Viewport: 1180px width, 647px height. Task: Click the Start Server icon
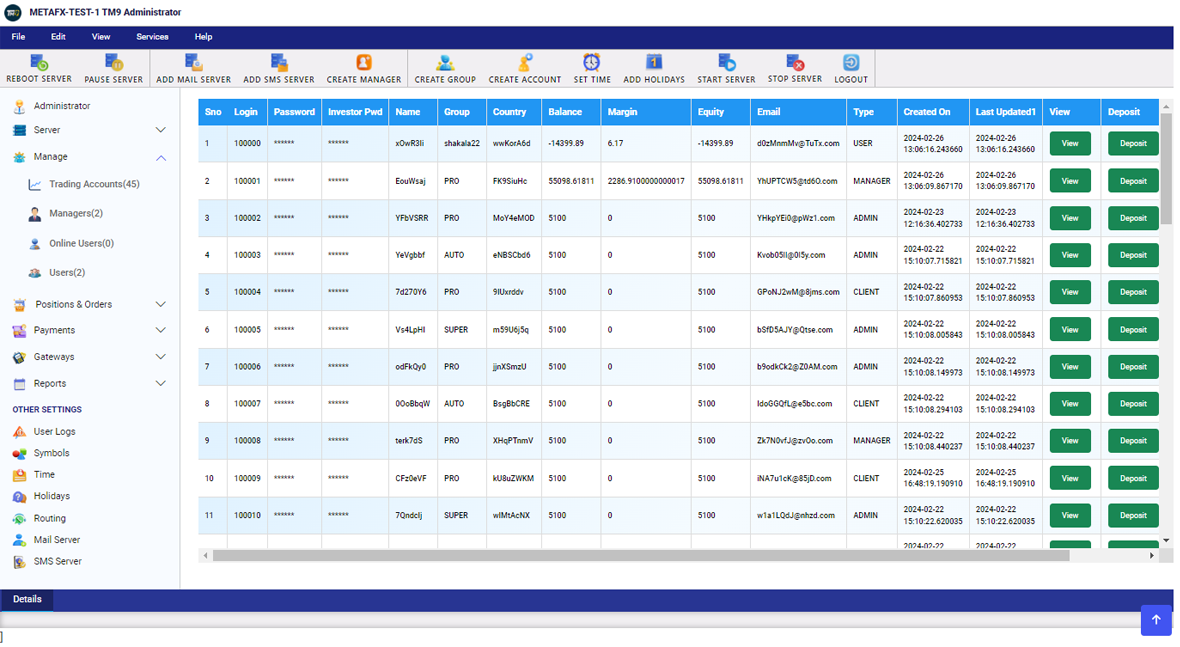[726, 63]
